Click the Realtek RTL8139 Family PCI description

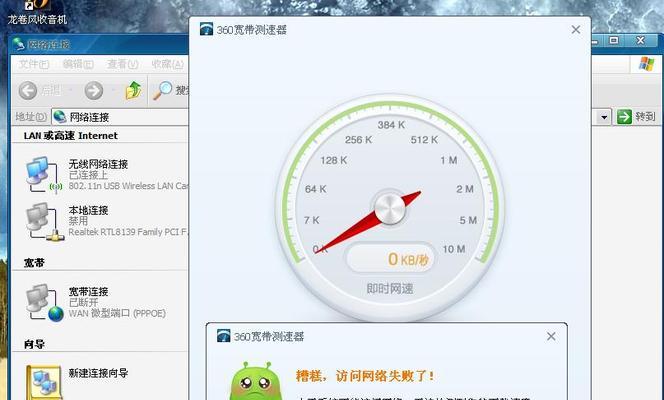128,232
